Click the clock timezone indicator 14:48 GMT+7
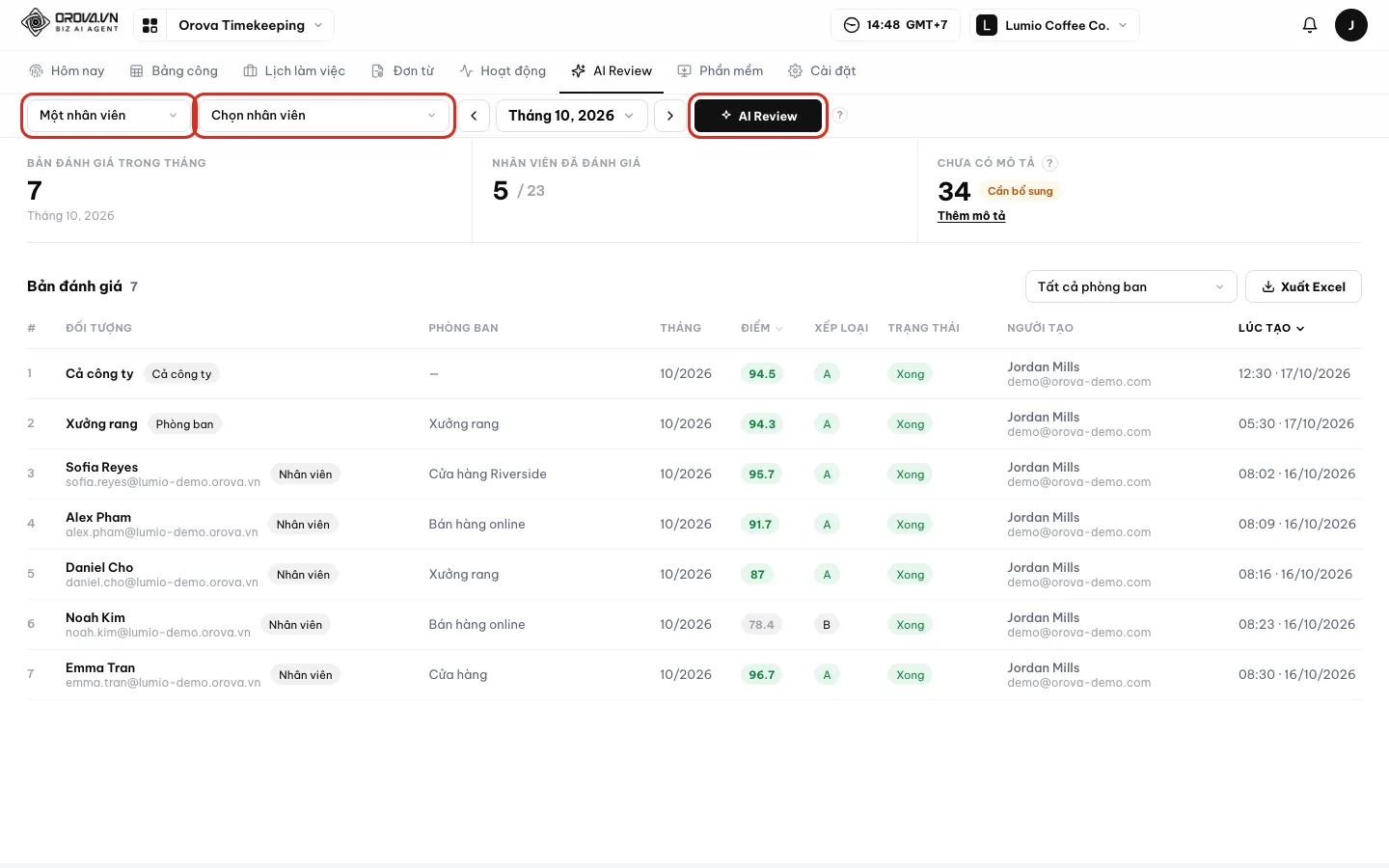The image size is (1389, 868). coord(895,25)
